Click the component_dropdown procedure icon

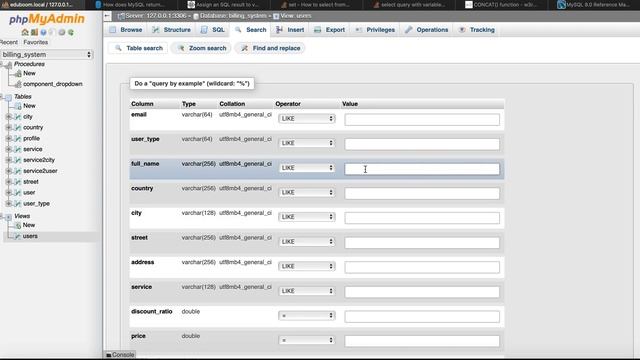(18, 84)
